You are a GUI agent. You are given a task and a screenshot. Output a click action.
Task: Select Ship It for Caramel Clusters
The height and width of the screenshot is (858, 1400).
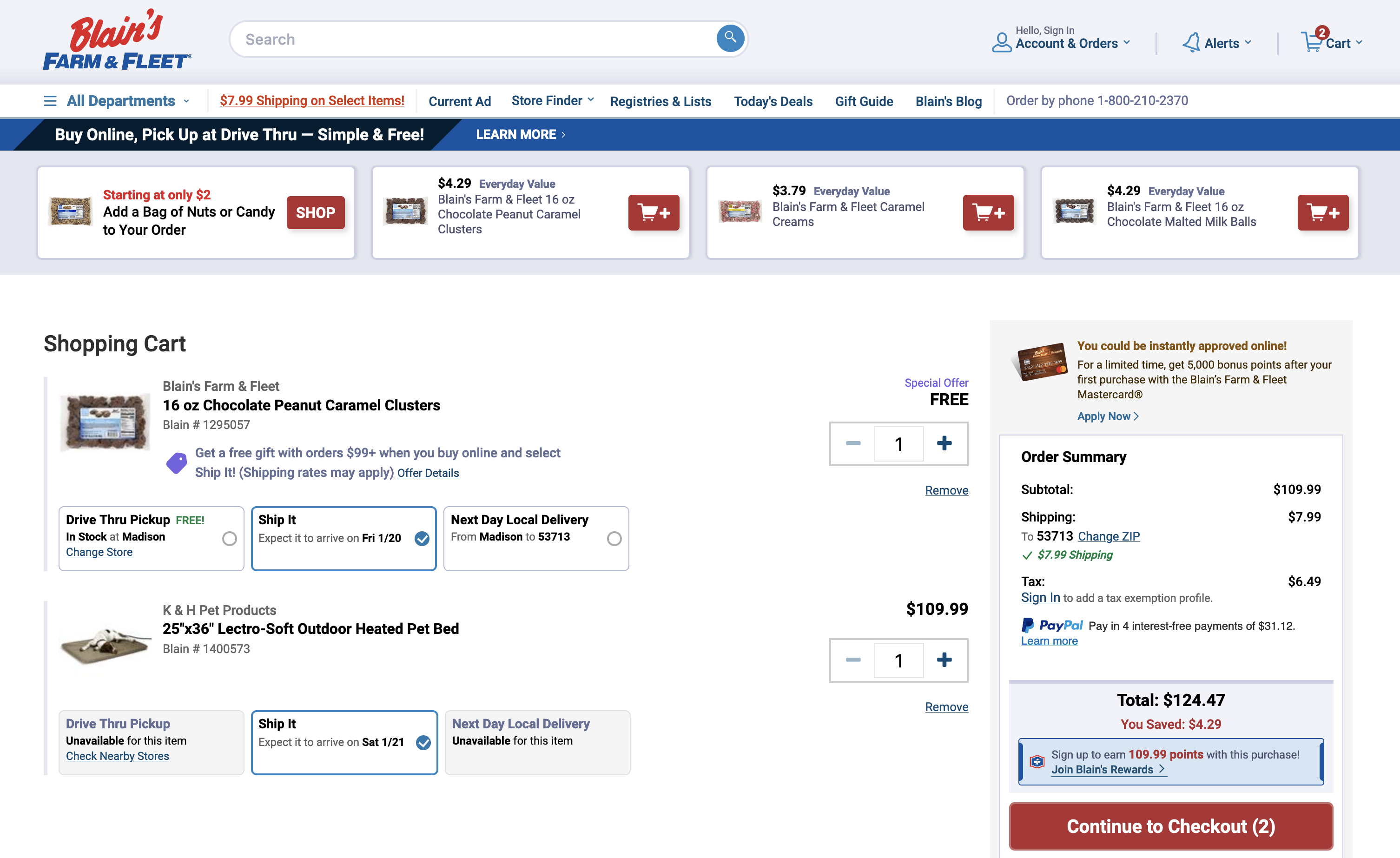pos(422,538)
